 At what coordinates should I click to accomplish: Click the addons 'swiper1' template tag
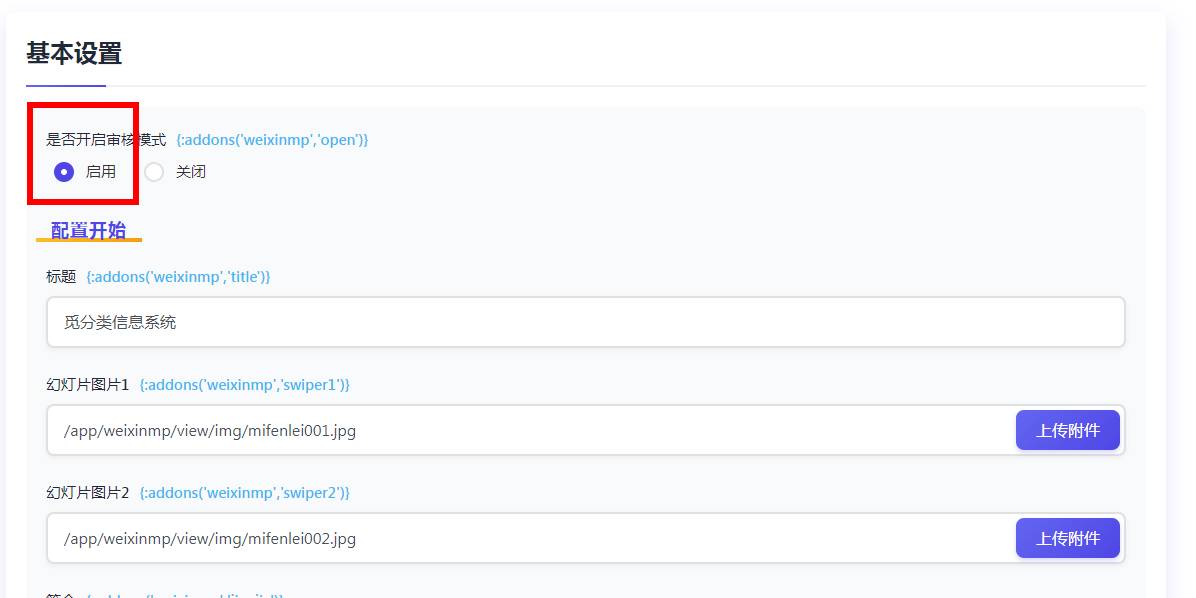click(x=244, y=385)
